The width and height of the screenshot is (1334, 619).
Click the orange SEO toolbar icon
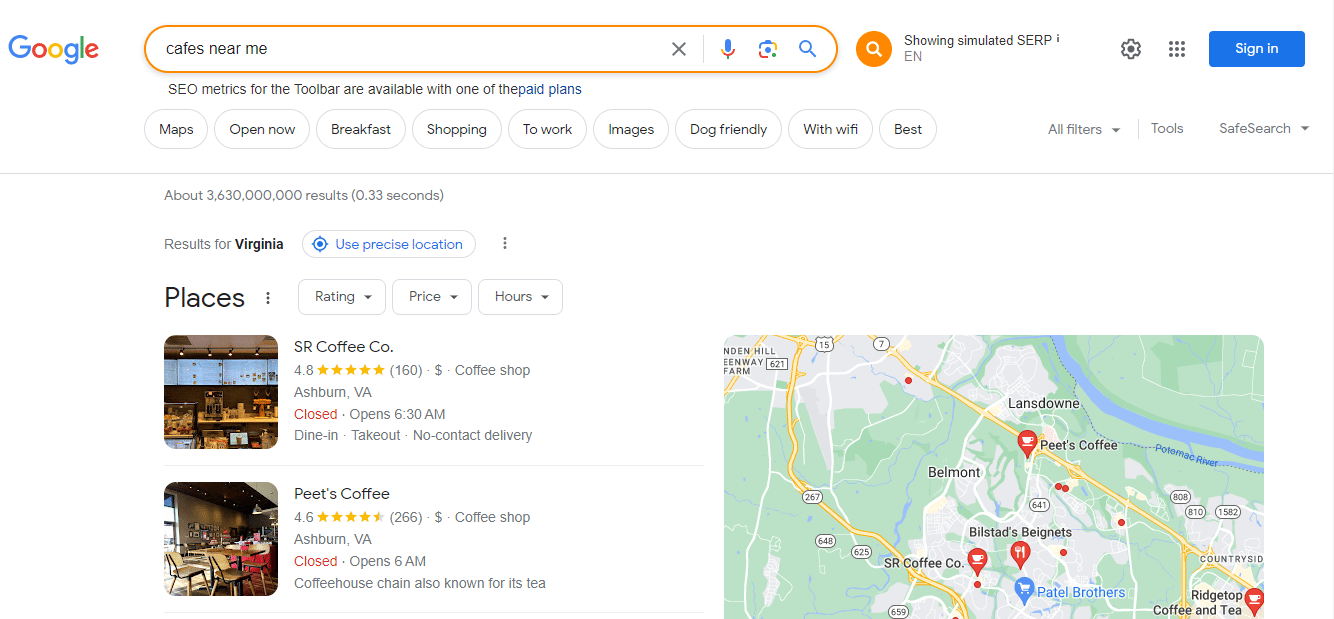873,49
